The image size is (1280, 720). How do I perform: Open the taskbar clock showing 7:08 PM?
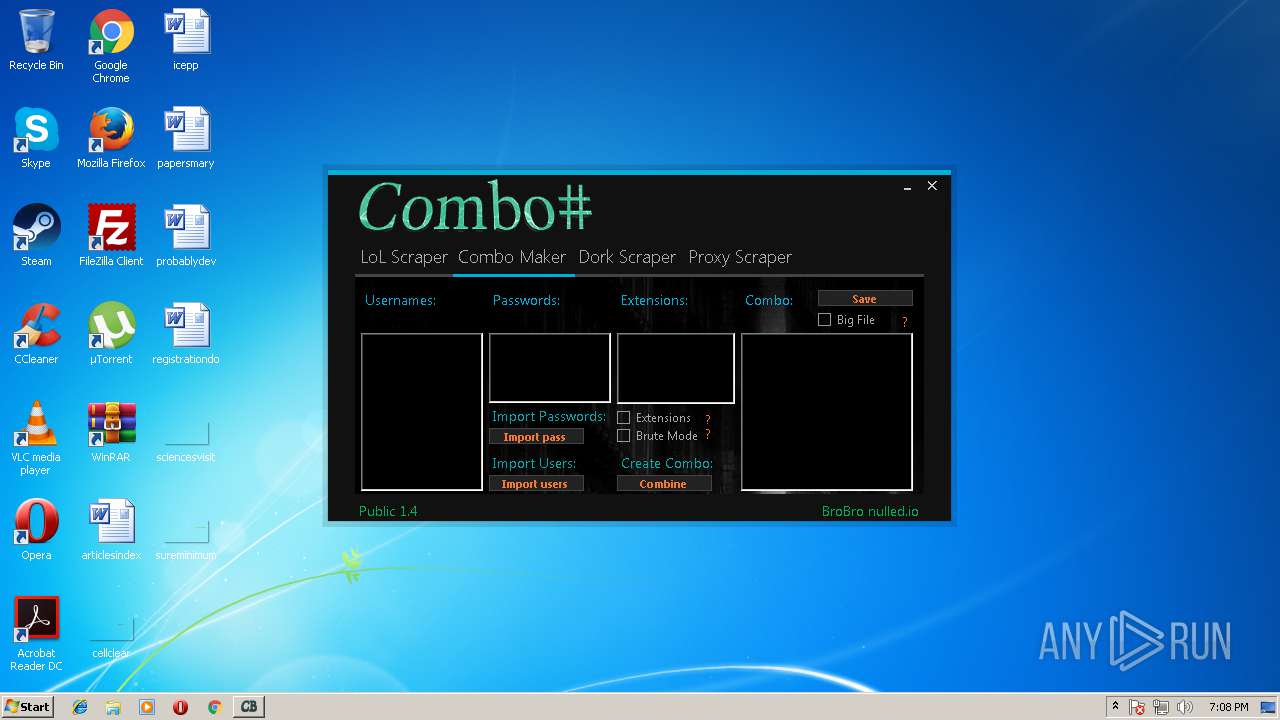tap(1228, 707)
